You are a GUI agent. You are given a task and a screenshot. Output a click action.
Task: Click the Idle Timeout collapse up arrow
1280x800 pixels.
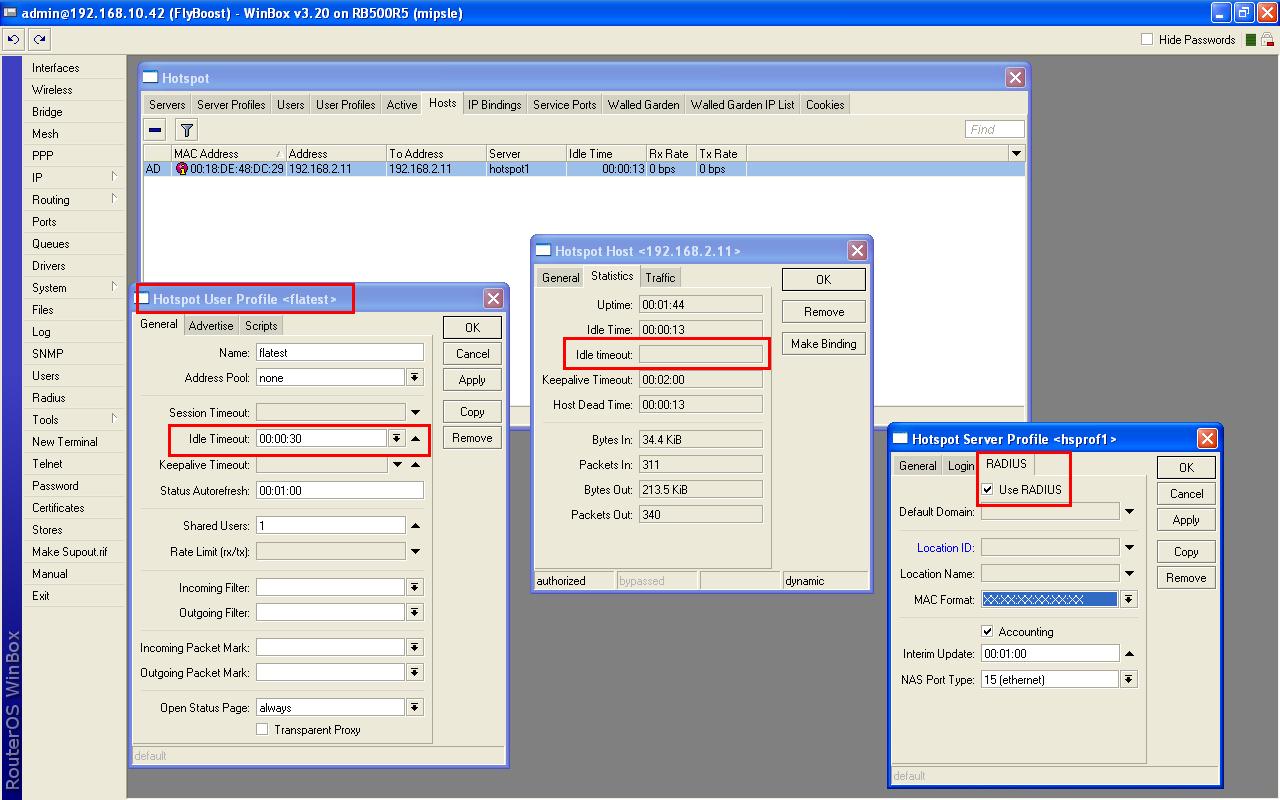click(416, 438)
